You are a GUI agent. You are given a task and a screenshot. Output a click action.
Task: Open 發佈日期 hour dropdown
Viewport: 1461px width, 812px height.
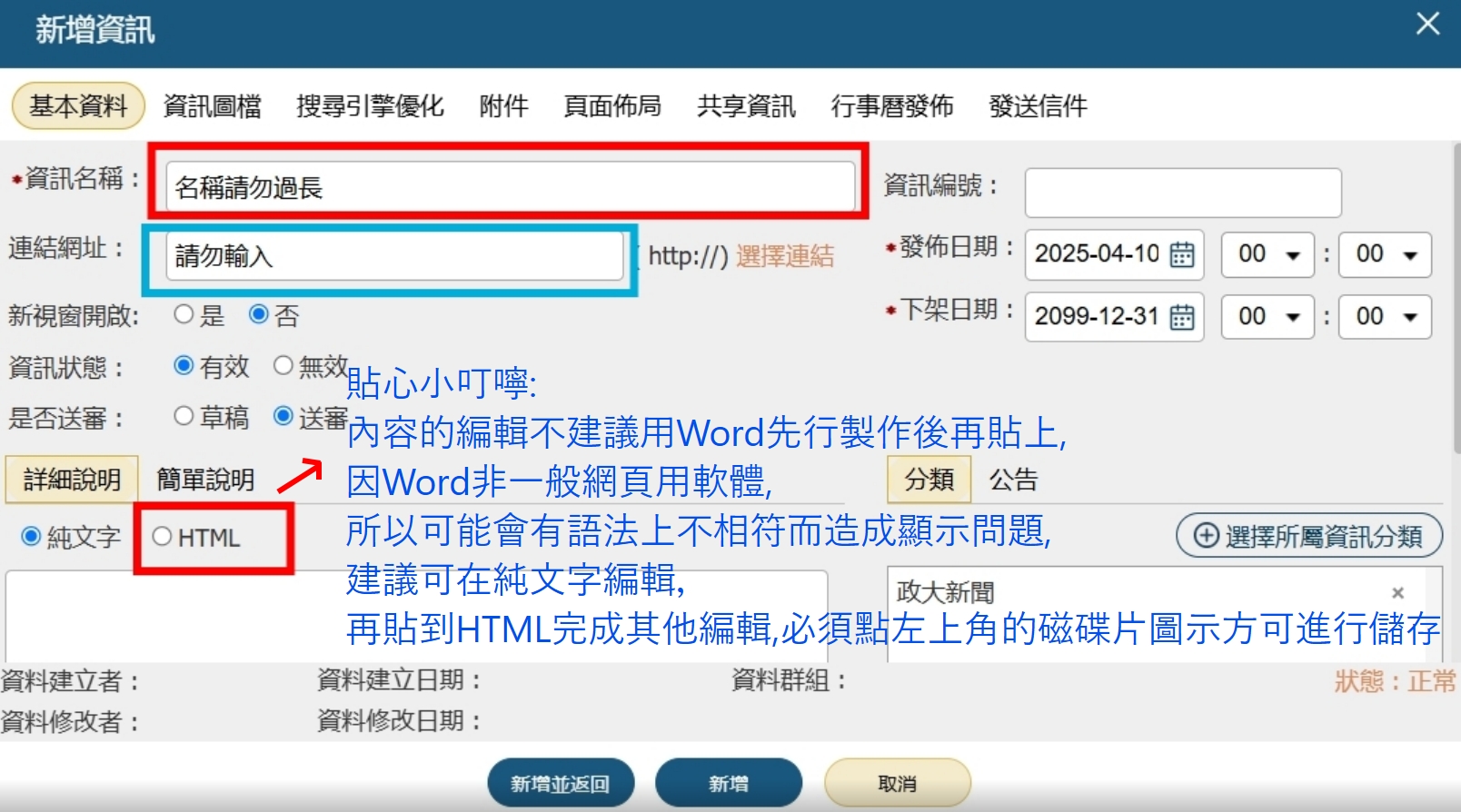click(x=1267, y=254)
